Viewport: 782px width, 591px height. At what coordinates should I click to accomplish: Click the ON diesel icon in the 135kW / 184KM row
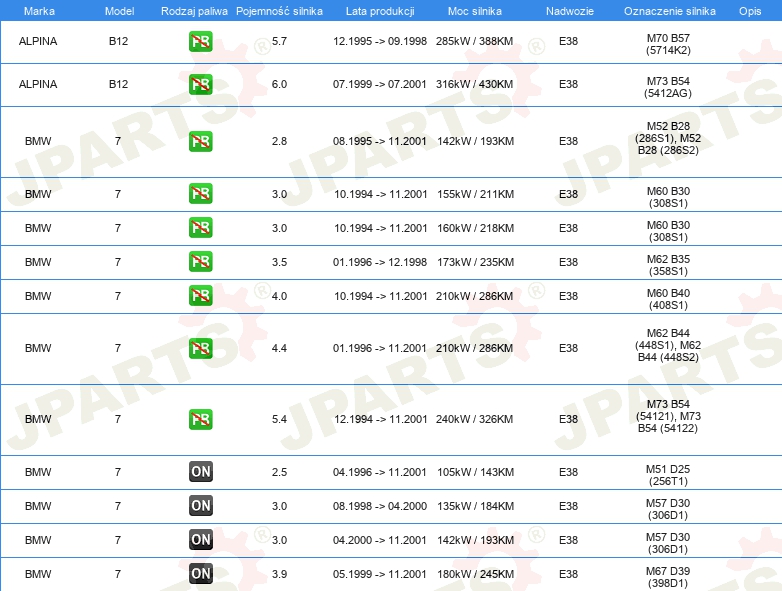coord(200,506)
